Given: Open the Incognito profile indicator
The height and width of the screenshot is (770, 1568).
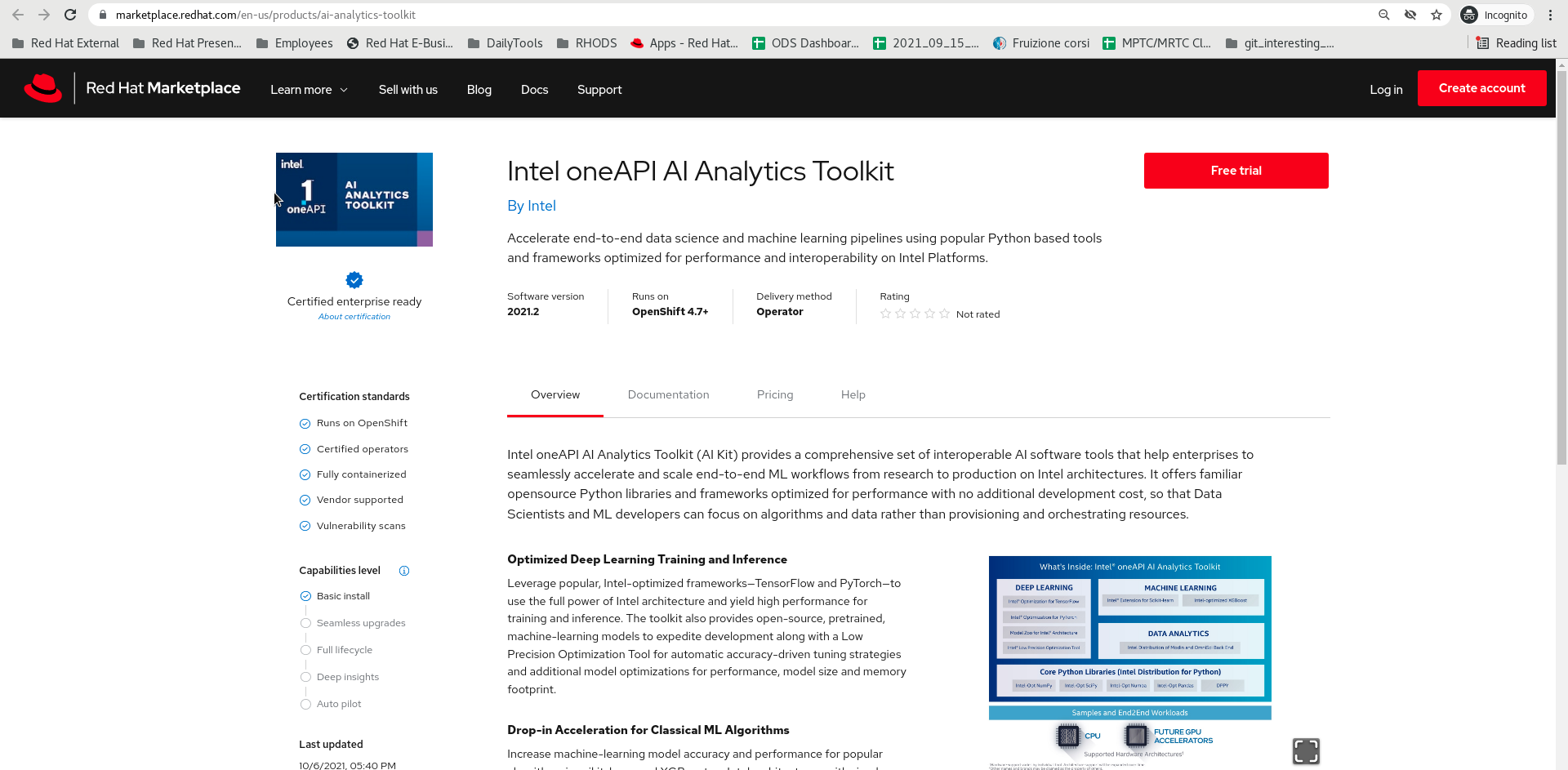Looking at the screenshot, I should (1494, 15).
